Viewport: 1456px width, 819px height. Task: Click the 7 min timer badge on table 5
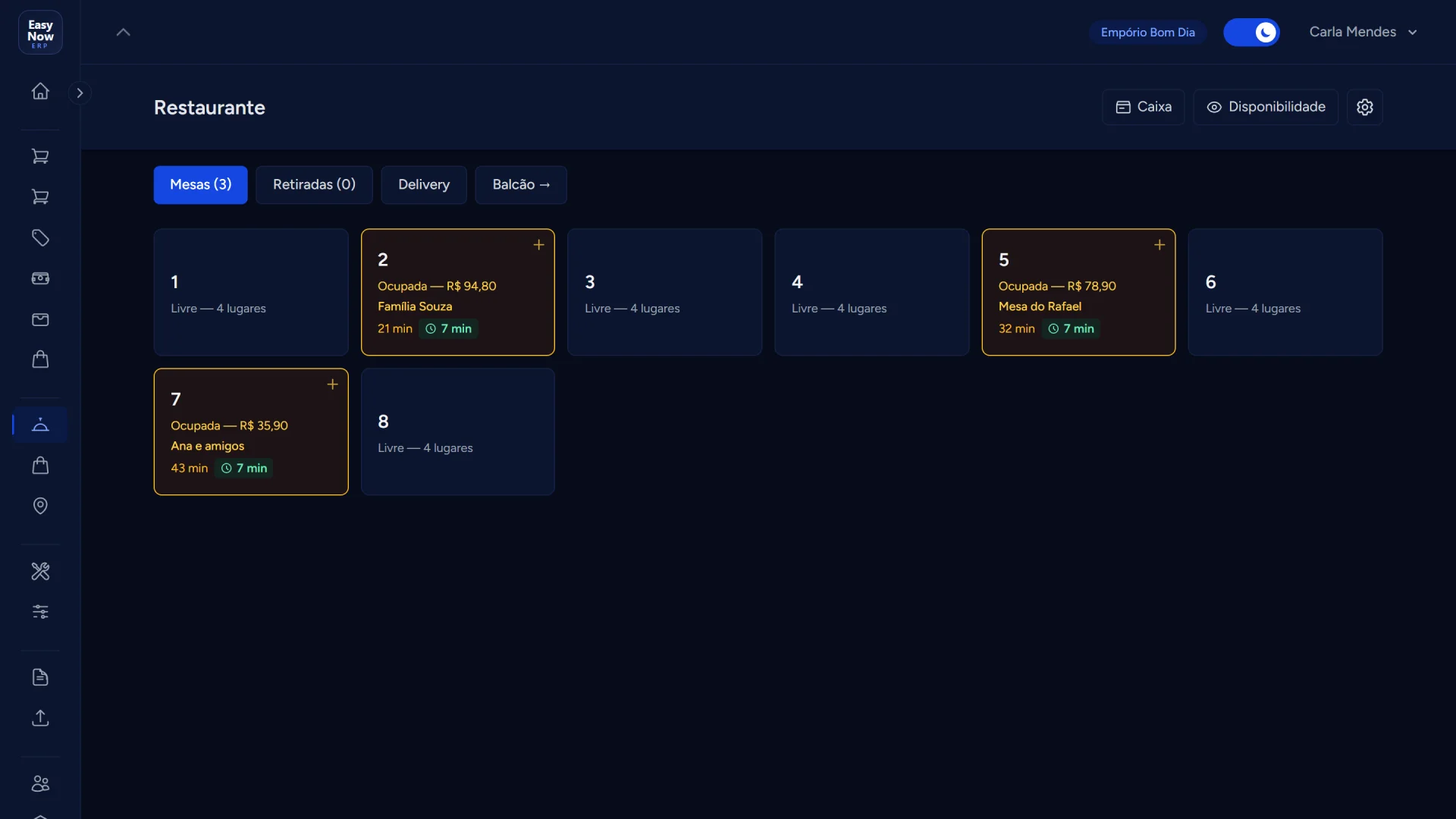click(x=1071, y=328)
